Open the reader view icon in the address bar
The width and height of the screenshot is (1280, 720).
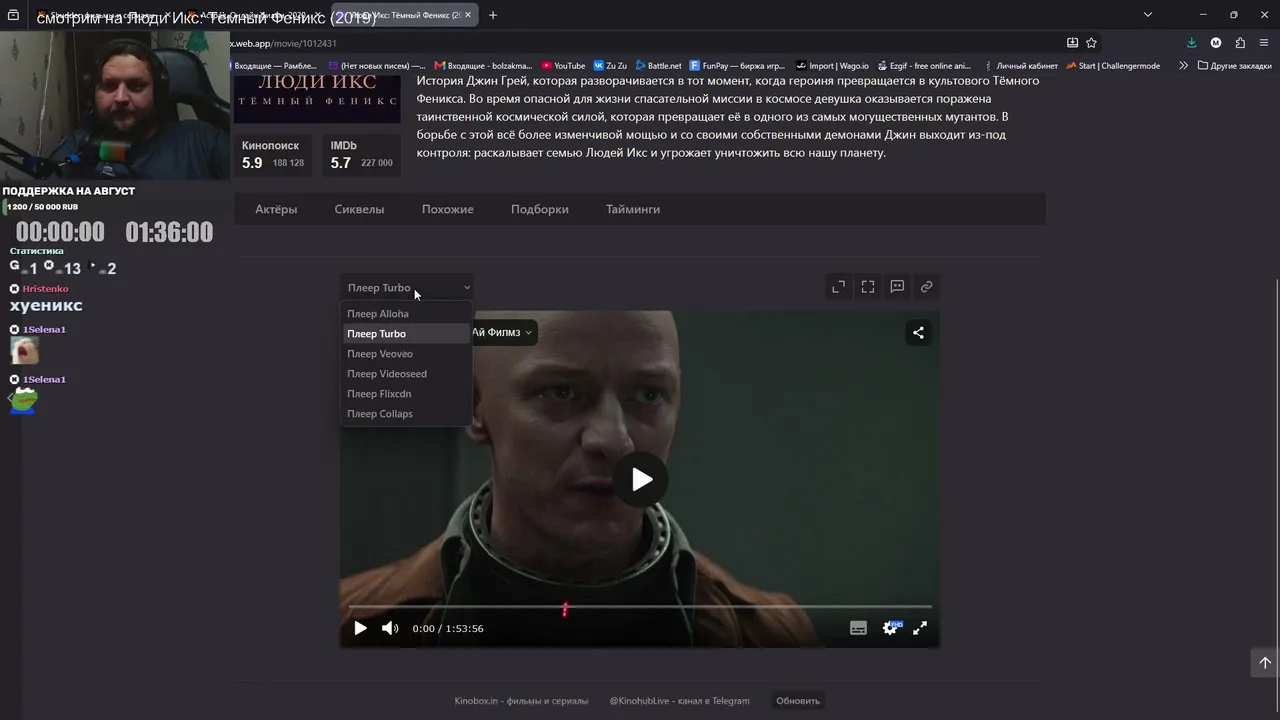(x=1072, y=43)
